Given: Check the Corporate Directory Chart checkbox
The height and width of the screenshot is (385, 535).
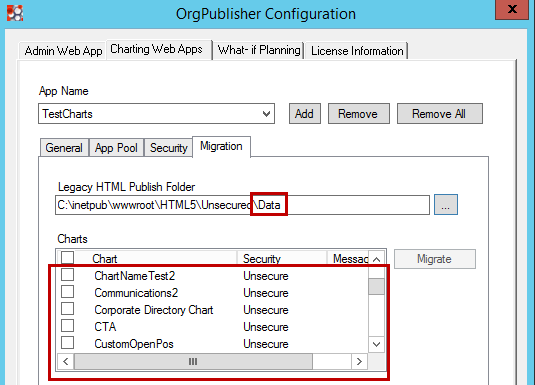Looking at the screenshot, I should (67, 309).
